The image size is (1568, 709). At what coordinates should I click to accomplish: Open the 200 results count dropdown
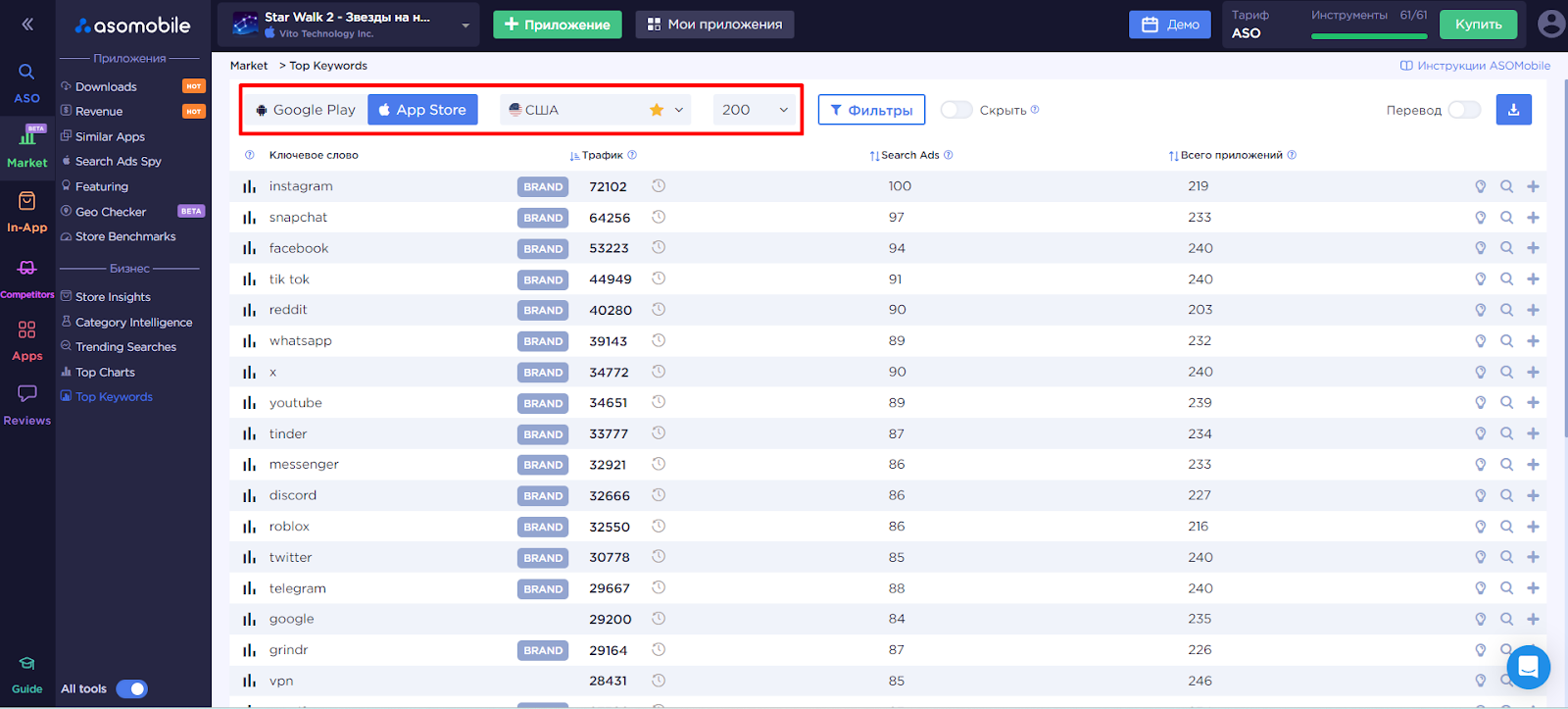(x=755, y=110)
